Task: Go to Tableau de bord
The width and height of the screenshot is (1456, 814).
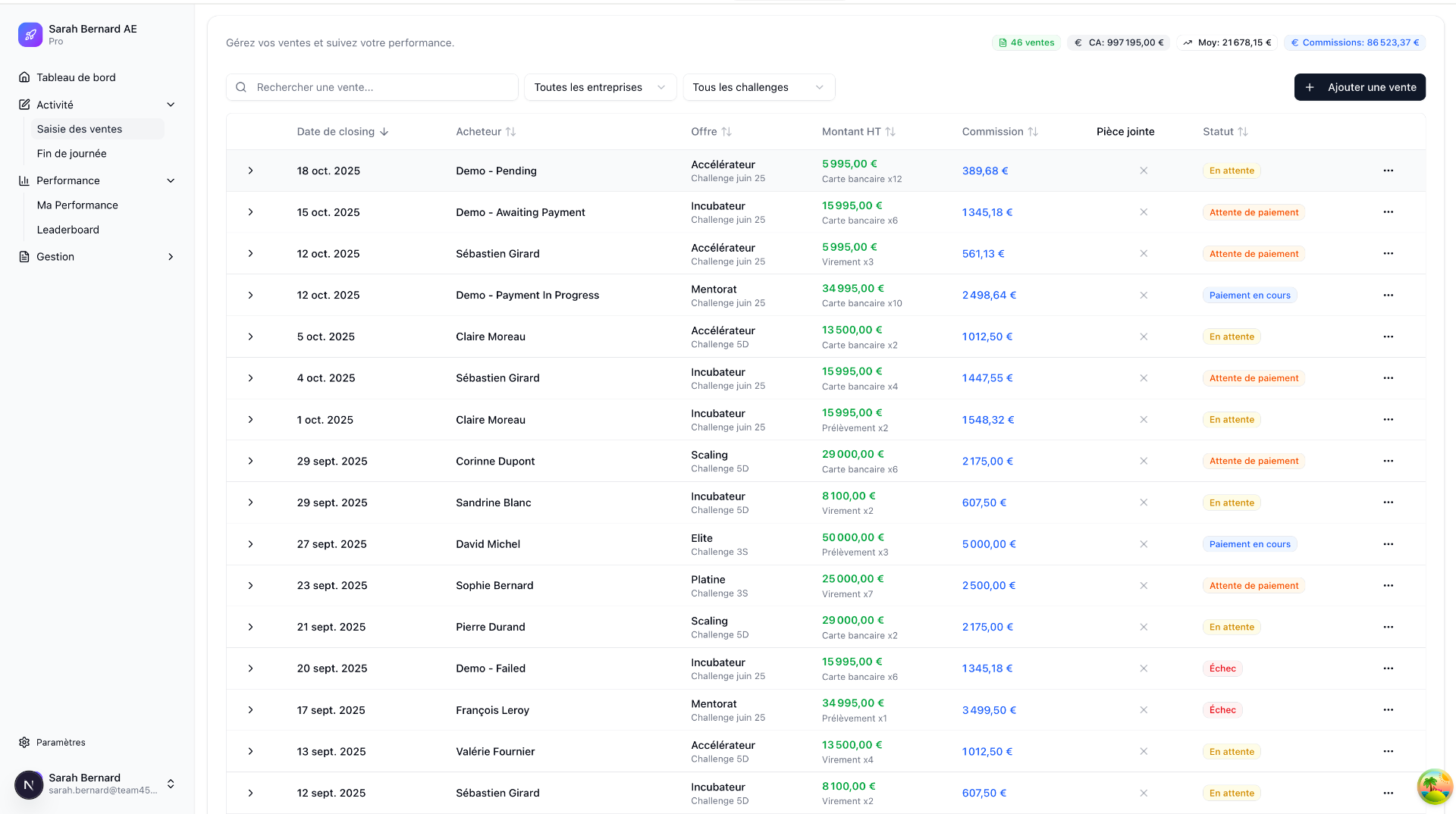Action: (76, 77)
